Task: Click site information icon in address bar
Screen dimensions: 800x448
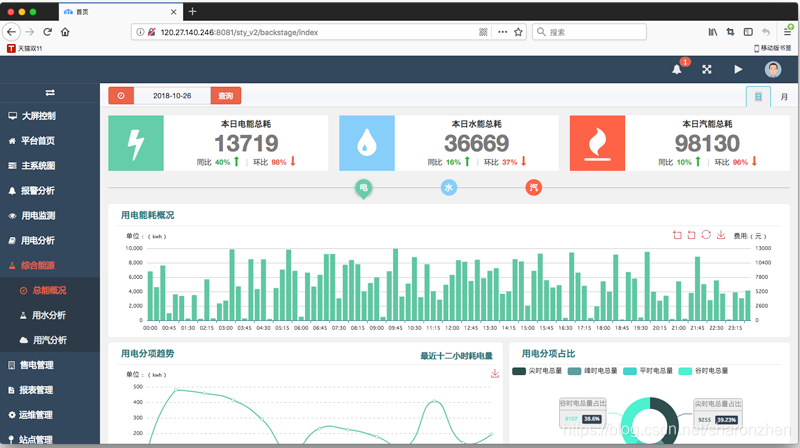Action: pos(140,32)
